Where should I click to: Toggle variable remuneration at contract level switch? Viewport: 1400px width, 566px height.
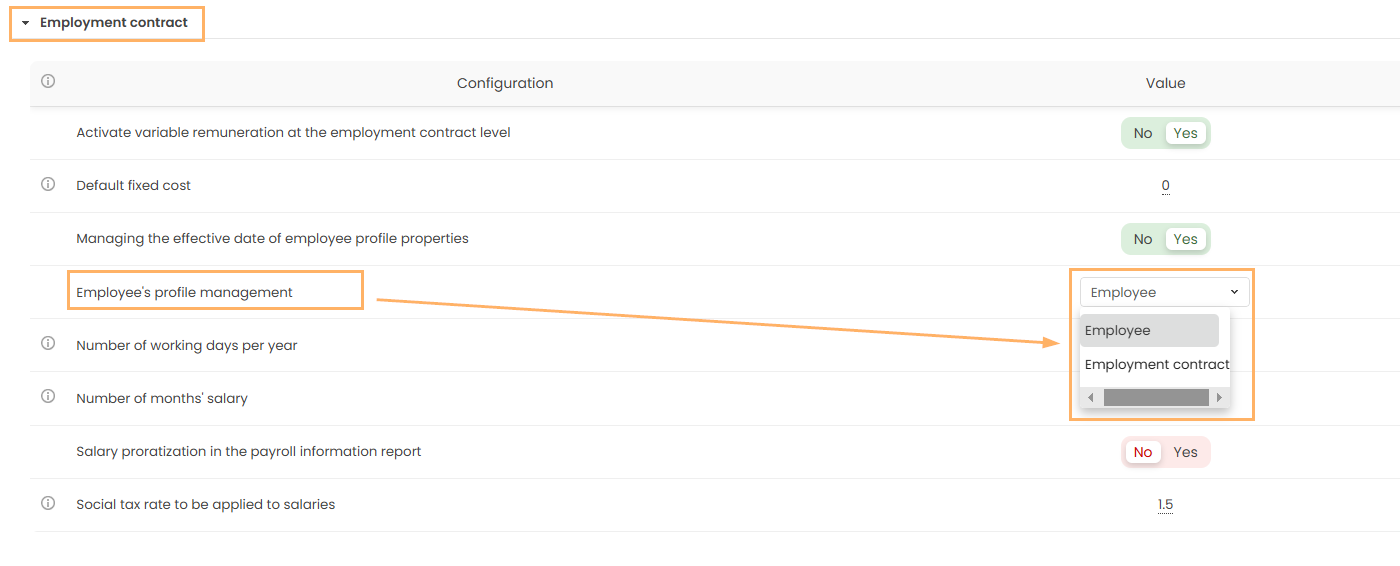click(x=1165, y=133)
